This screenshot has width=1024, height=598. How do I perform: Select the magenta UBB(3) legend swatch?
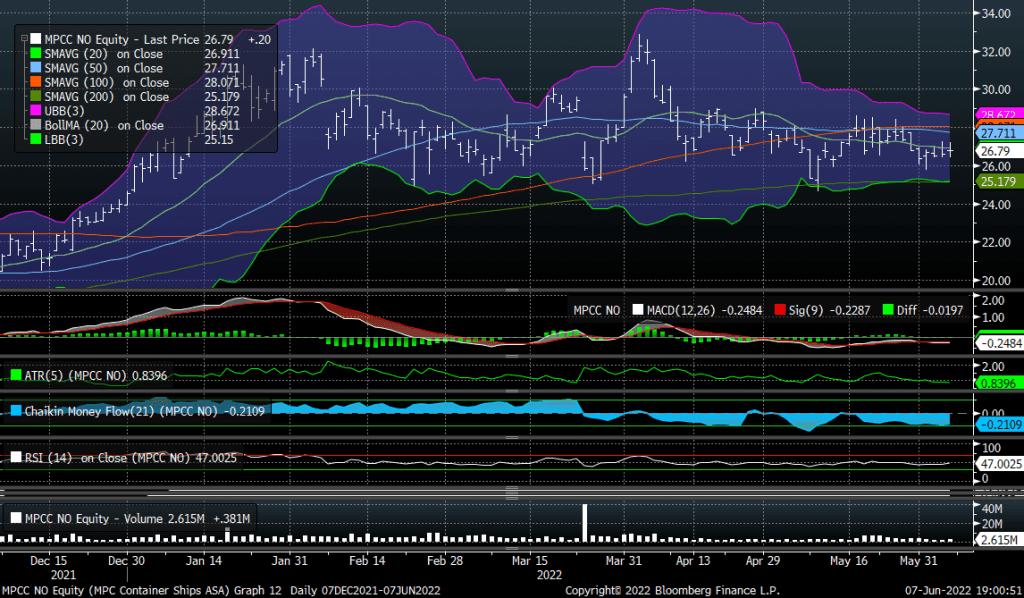click(35, 111)
